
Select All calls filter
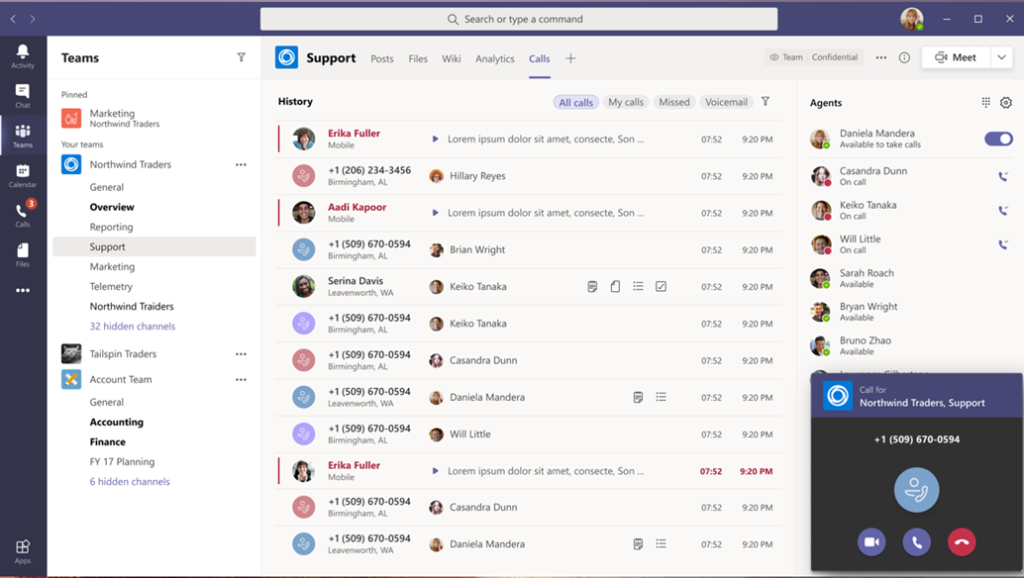576,102
